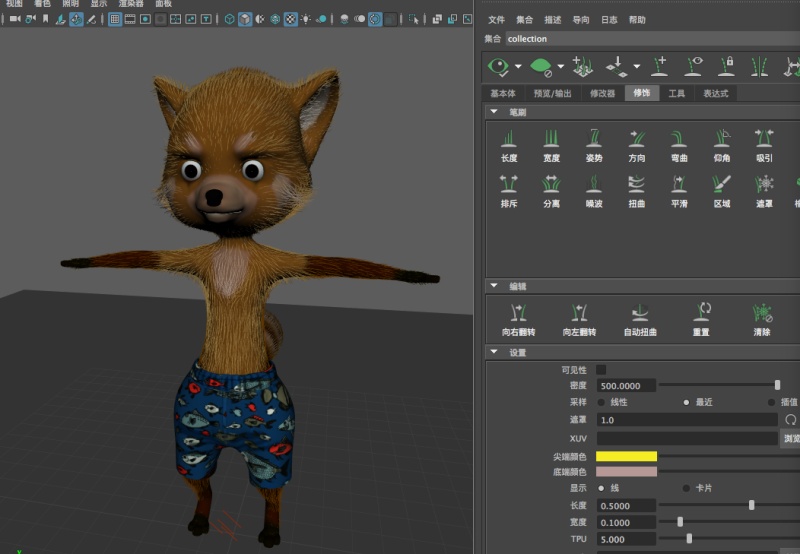Click the XGen update preview eye icon
This screenshot has width=800, height=554.
point(498,67)
